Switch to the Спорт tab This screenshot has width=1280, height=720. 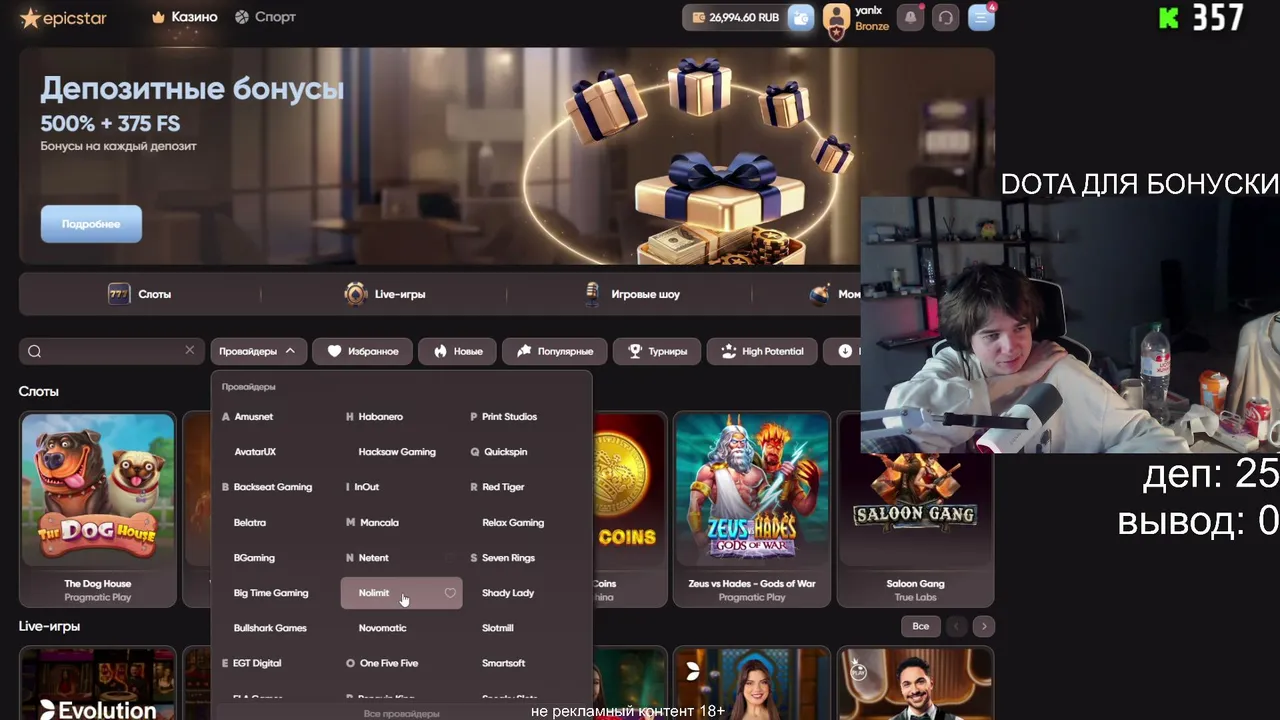(265, 17)
